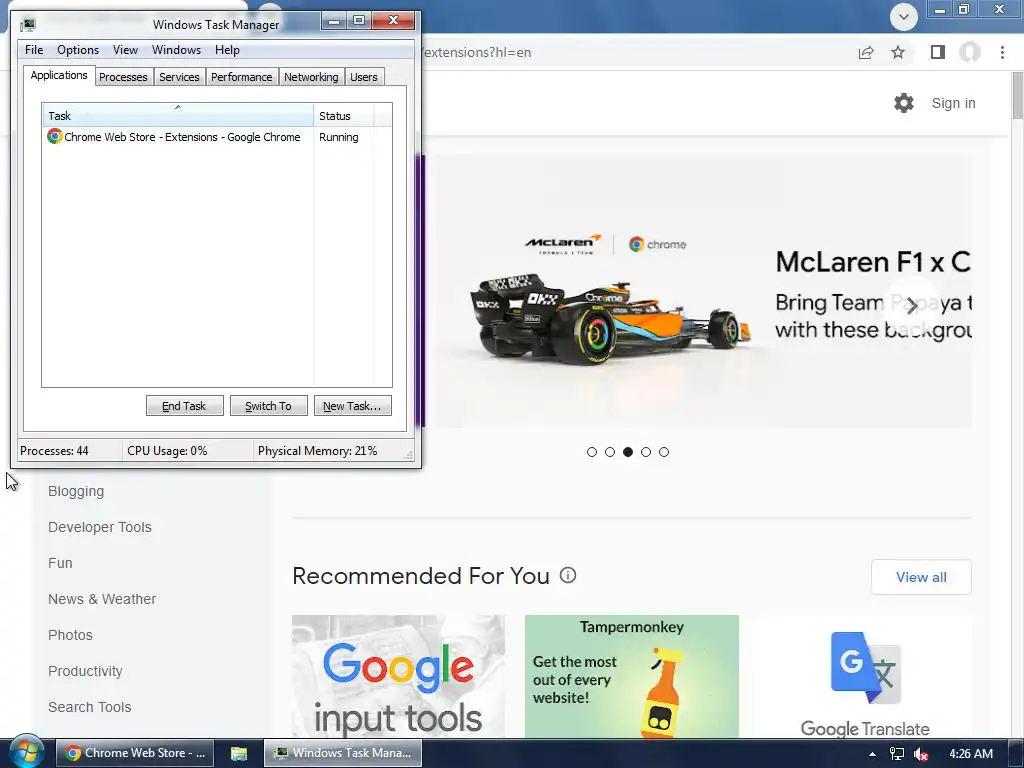The width and height of the screenshot is (1024, 768).
Task: Open File Explorer from taskbar
Action: tap(239, 753)
